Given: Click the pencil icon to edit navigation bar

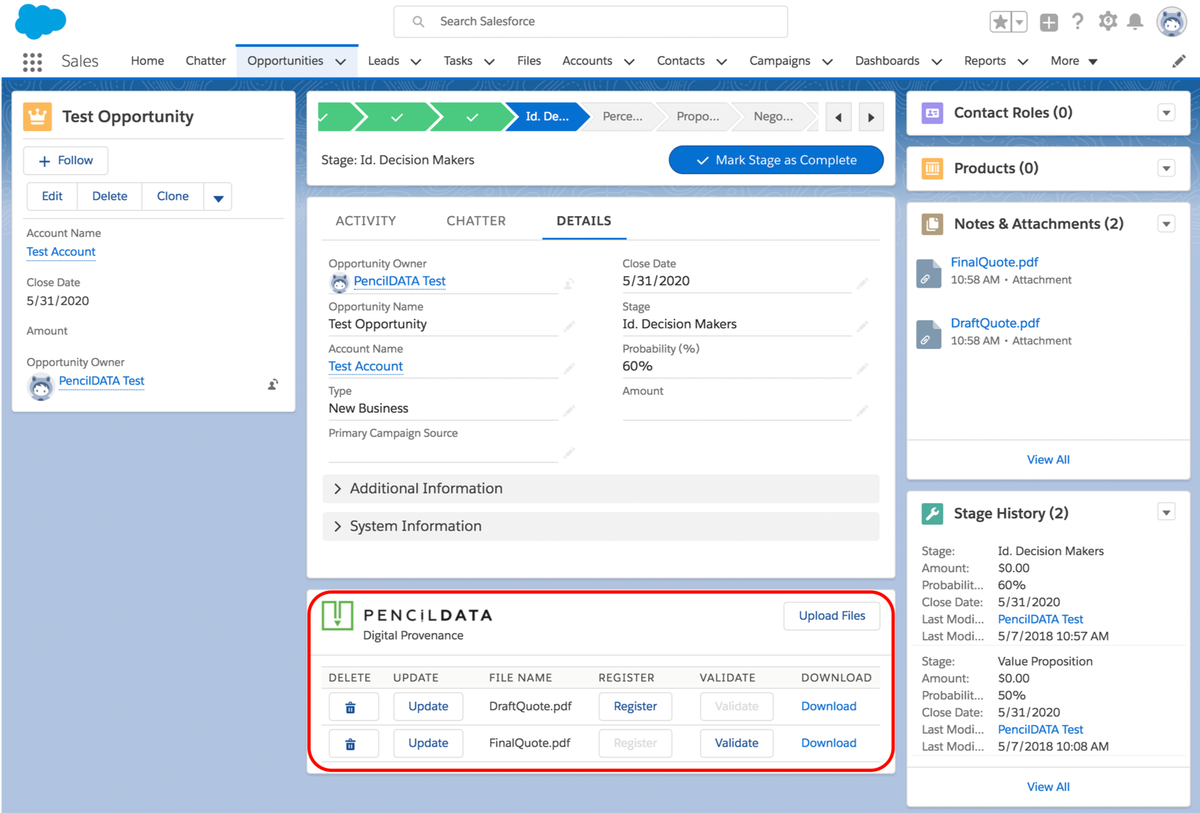Looking at the screenshot, I should 1178,61.
